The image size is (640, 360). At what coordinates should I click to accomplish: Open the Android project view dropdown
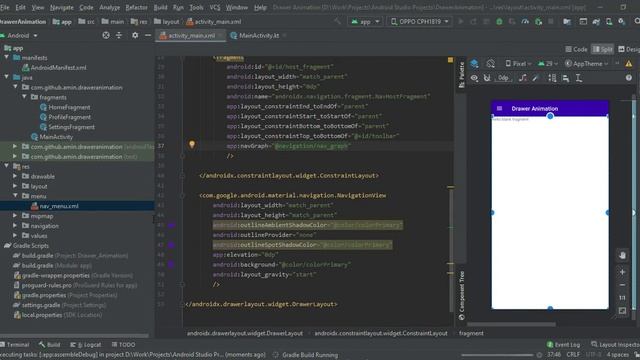pos(19,36)
